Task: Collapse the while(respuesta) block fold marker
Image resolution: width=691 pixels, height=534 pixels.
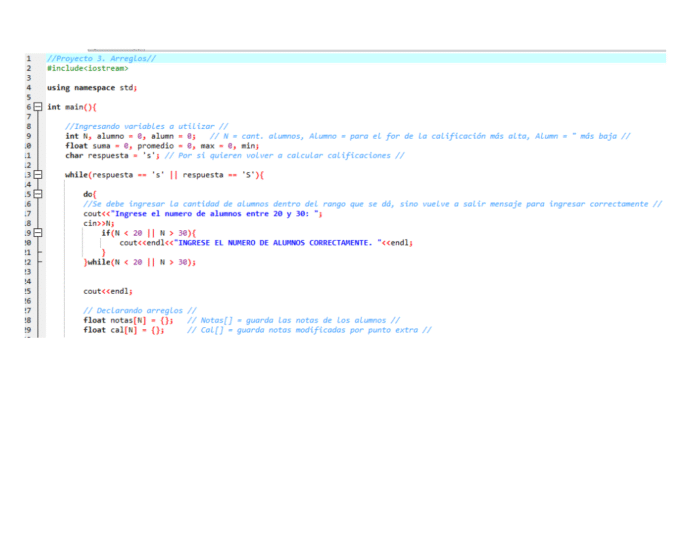Action: 38,175
